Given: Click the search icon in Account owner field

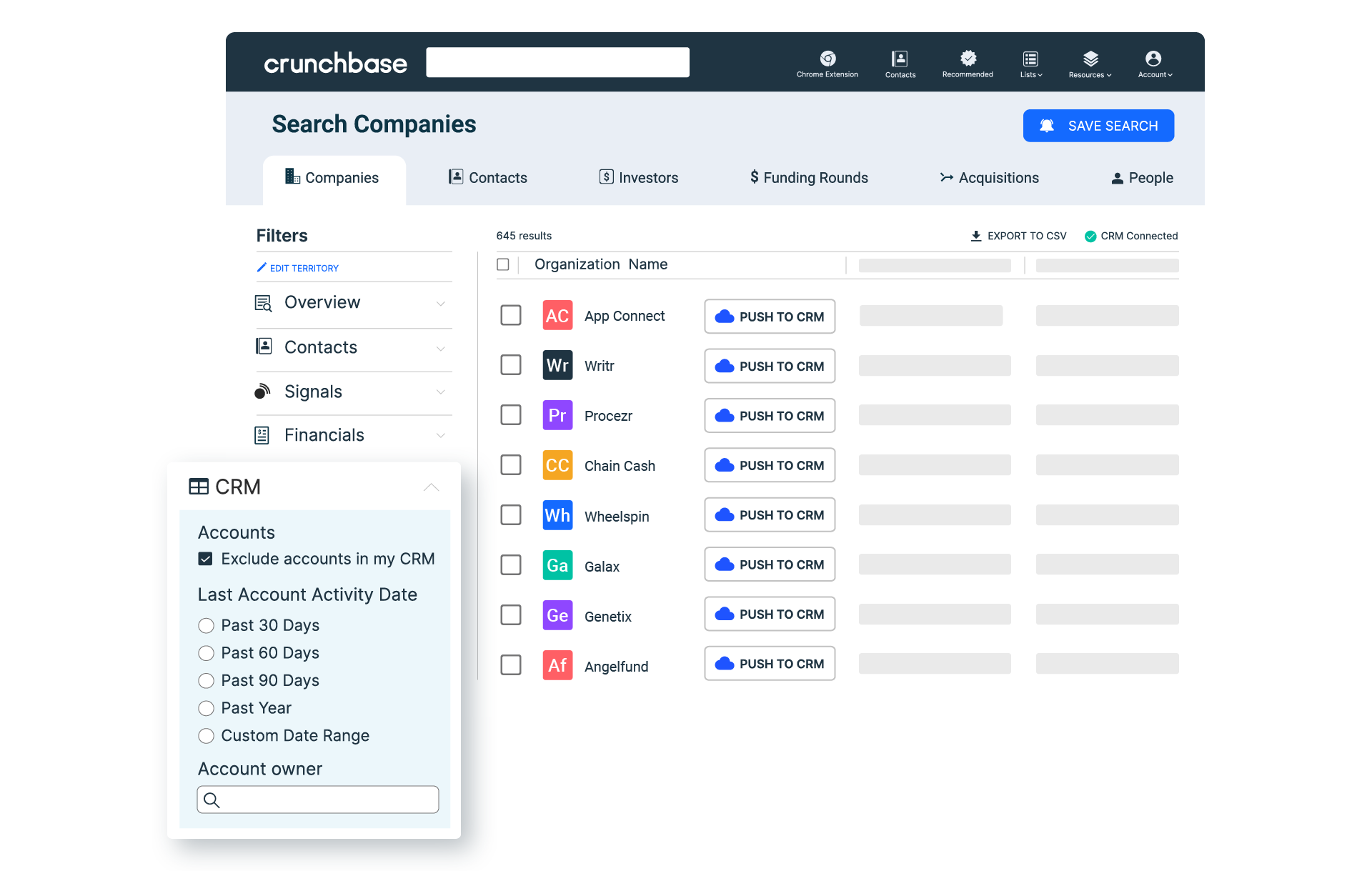Looking at the screenshot, I should point(212,800).
